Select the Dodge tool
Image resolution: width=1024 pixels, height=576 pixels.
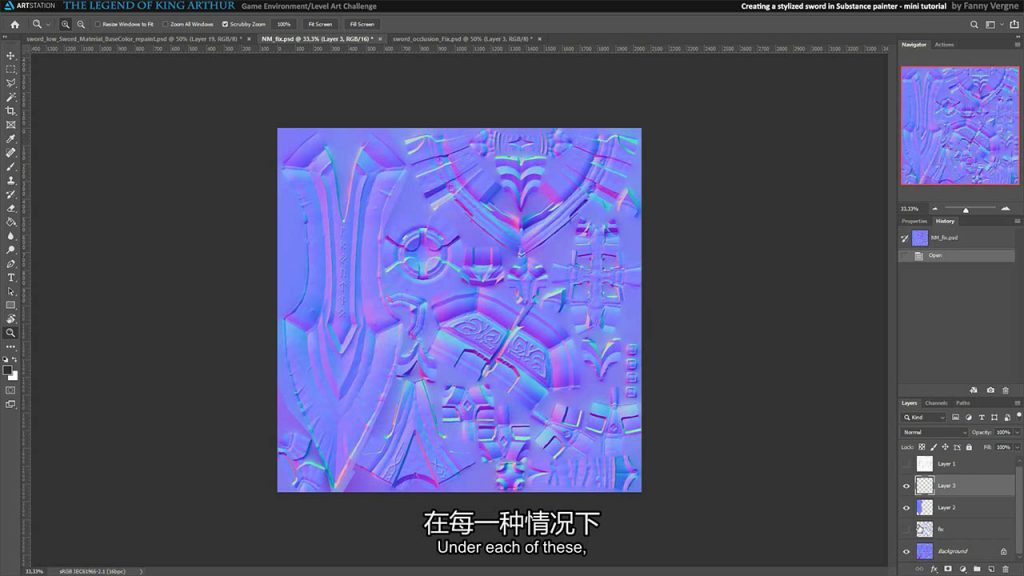point(10,249)
